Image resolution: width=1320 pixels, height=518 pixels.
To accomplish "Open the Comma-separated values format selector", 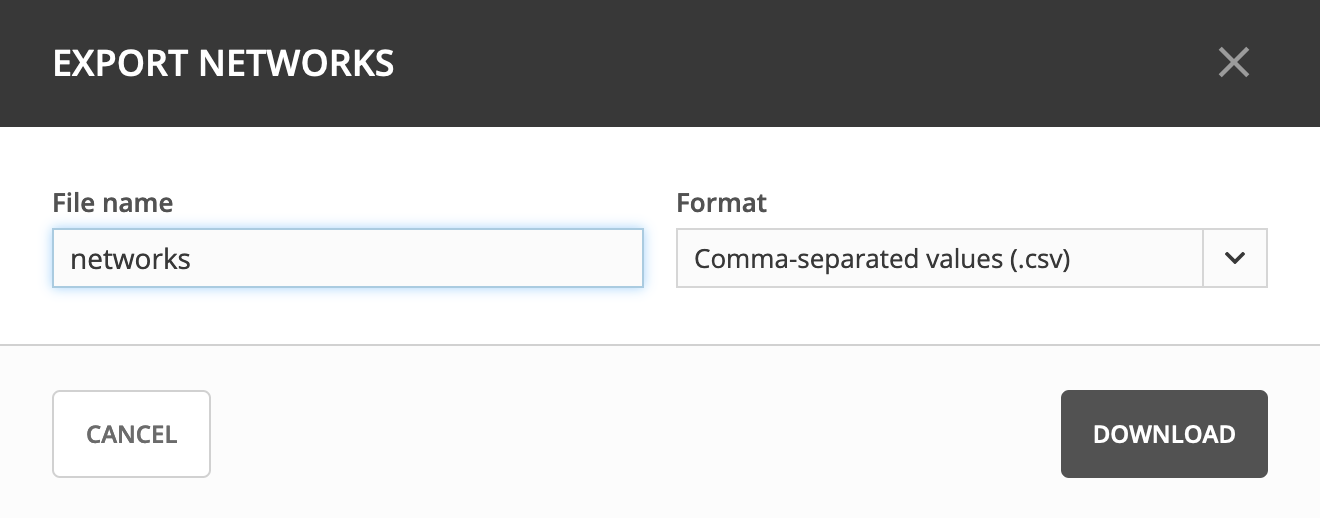I will click(940, 259).
